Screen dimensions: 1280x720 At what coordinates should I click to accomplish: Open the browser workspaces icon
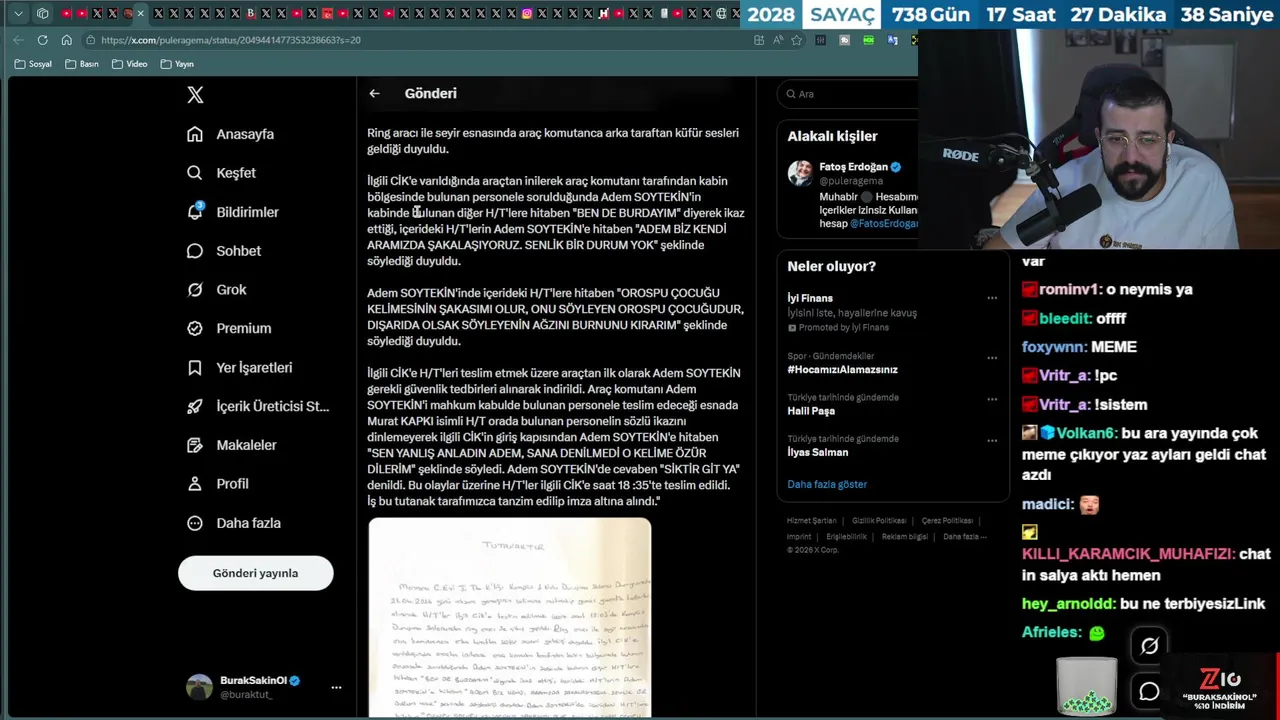click(42, 14)
